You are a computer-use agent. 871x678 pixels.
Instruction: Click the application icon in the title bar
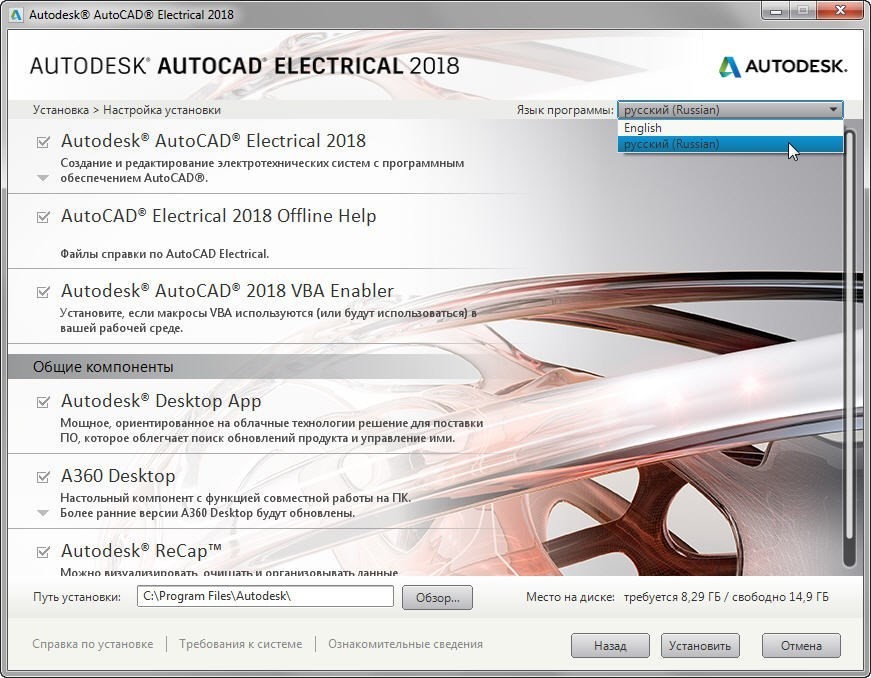[x=16, y=14]
